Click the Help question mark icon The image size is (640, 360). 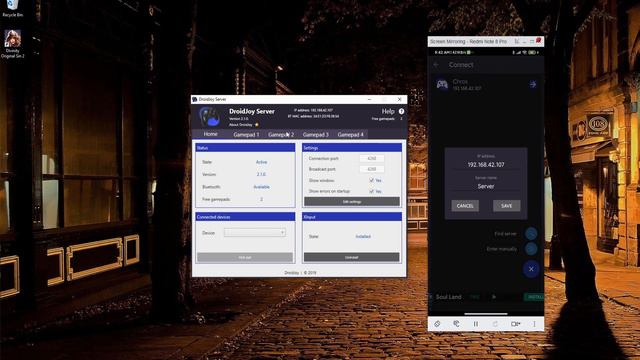coord(401,111)
